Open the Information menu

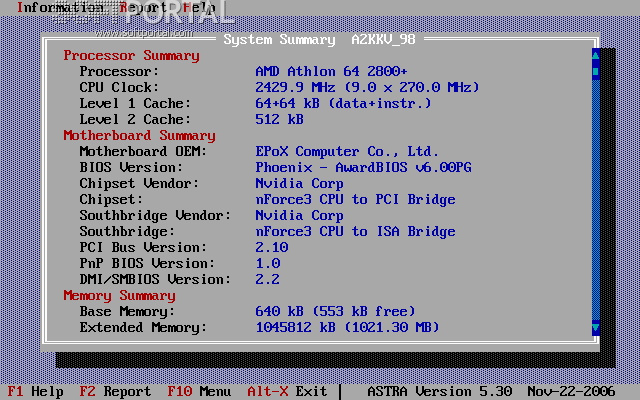coord(60,7)
